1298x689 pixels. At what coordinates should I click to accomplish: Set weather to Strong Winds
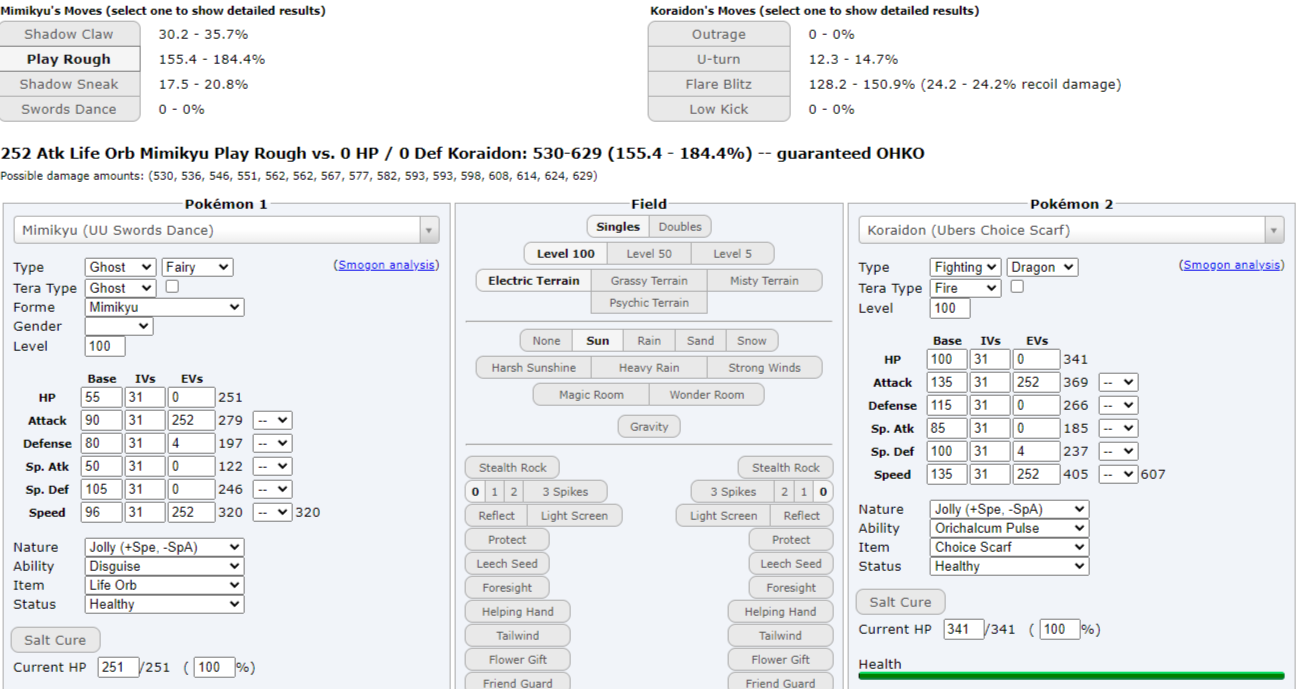pyautogui.click(x=764, y=367)
